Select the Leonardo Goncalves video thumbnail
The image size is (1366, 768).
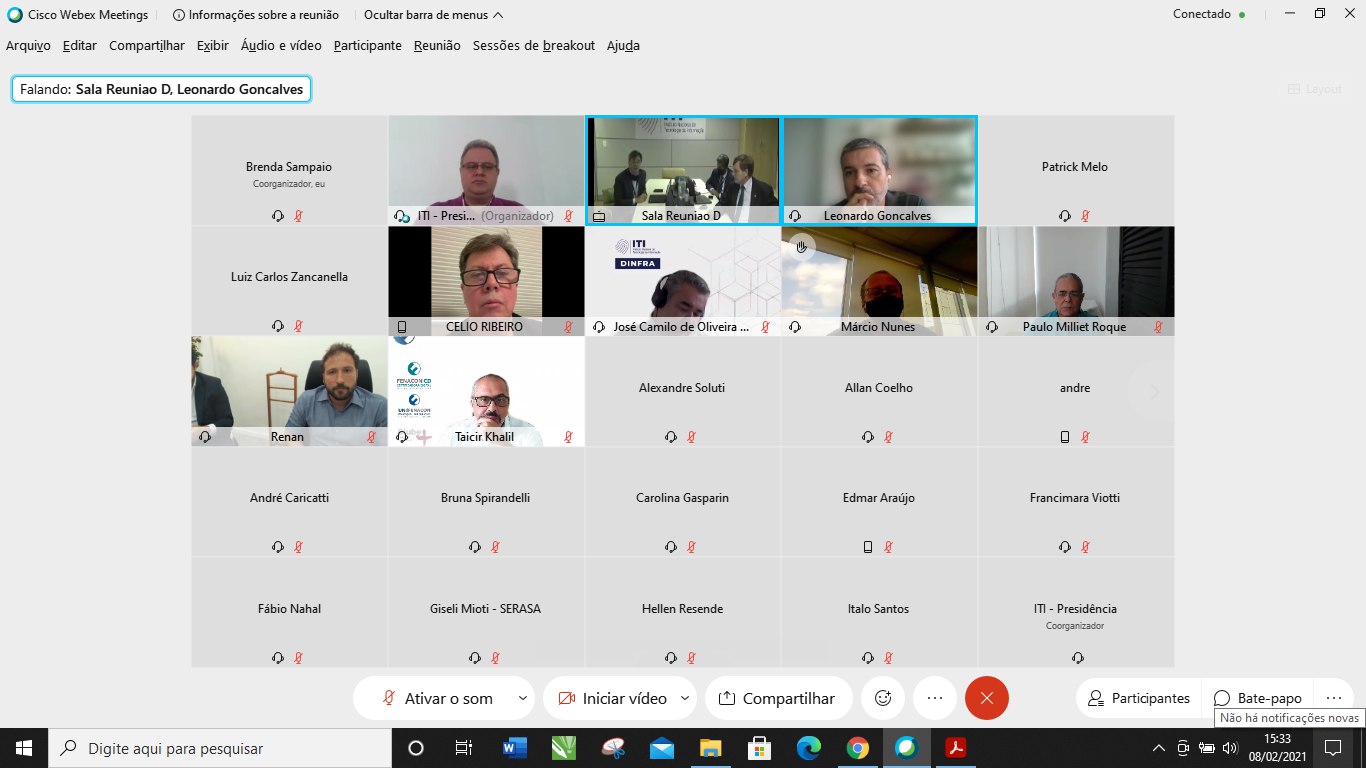pyautogui.click(x=879, y=170)
